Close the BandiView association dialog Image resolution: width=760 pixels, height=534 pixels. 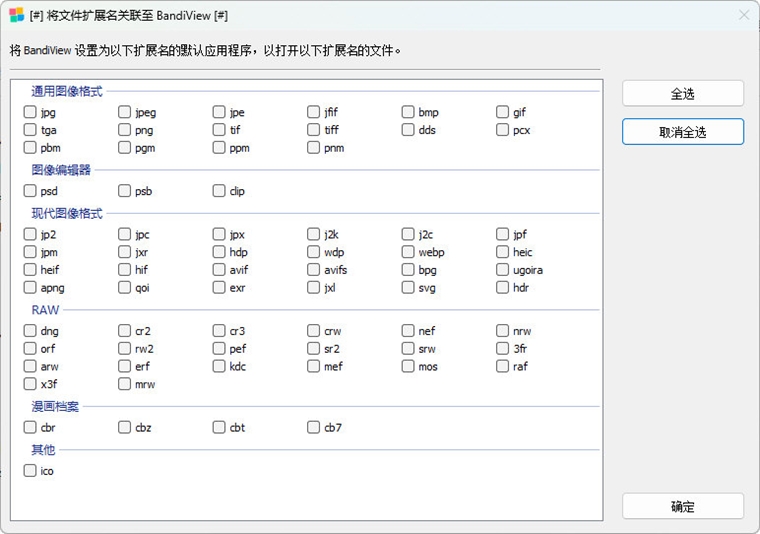click(x=744, y=16)
